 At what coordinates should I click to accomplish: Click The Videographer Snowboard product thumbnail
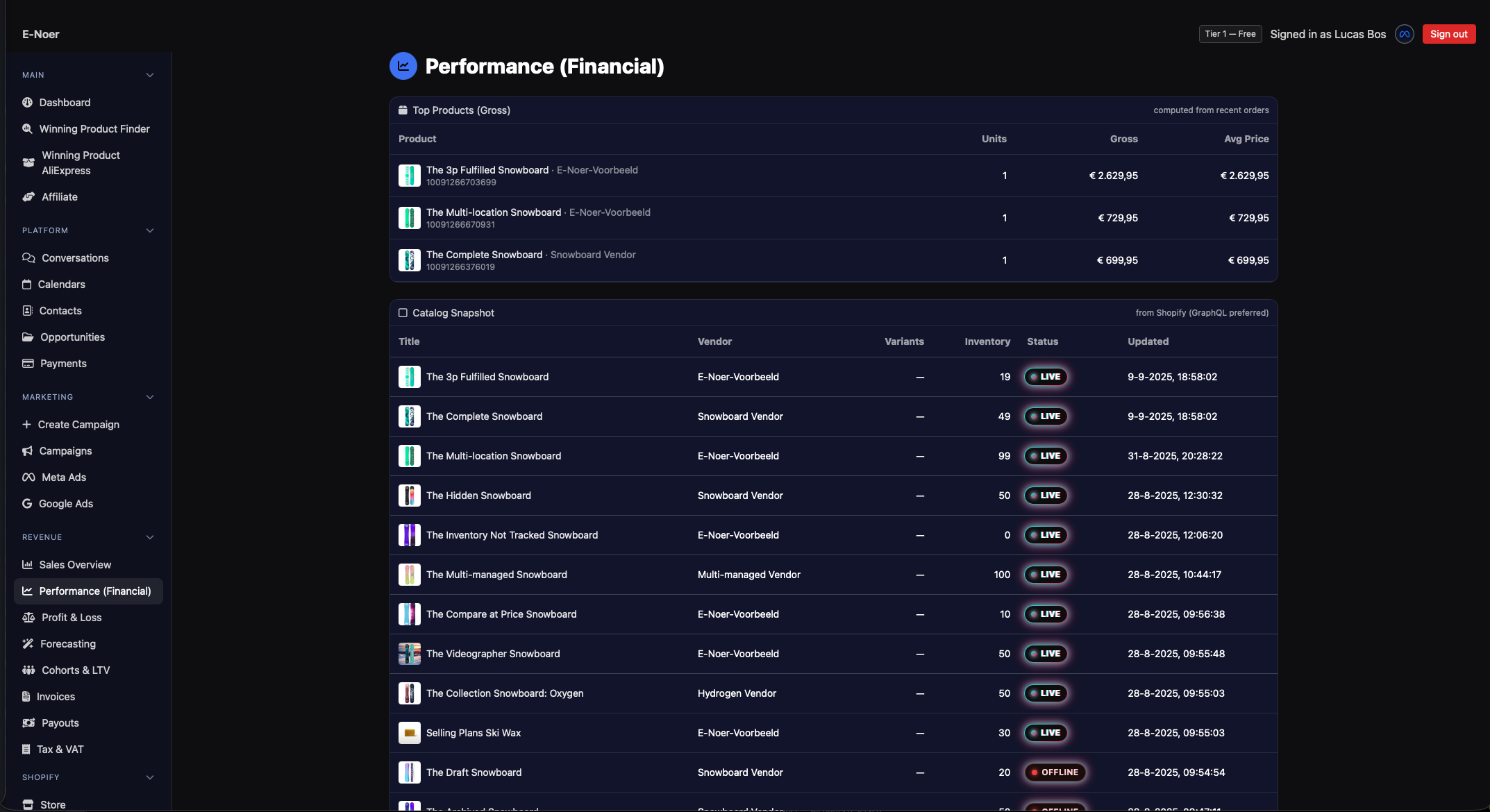[409, 654]
